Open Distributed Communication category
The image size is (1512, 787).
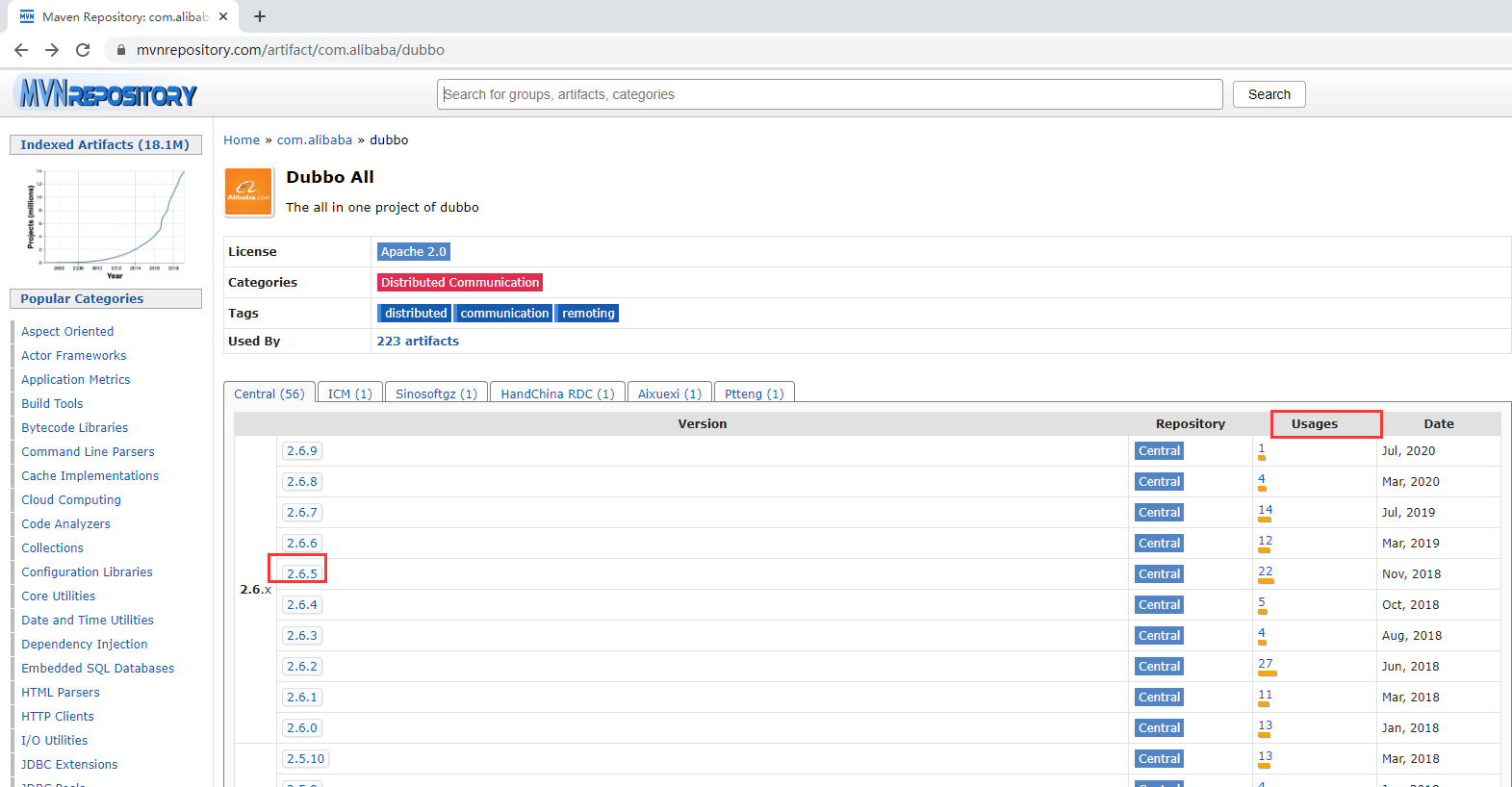460,282
